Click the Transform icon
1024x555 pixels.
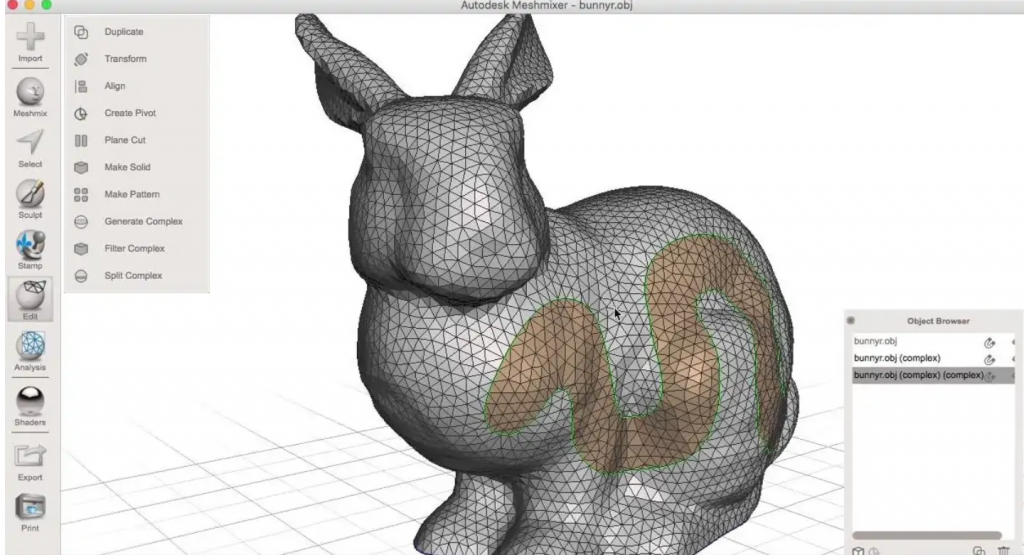pos(81,59)
